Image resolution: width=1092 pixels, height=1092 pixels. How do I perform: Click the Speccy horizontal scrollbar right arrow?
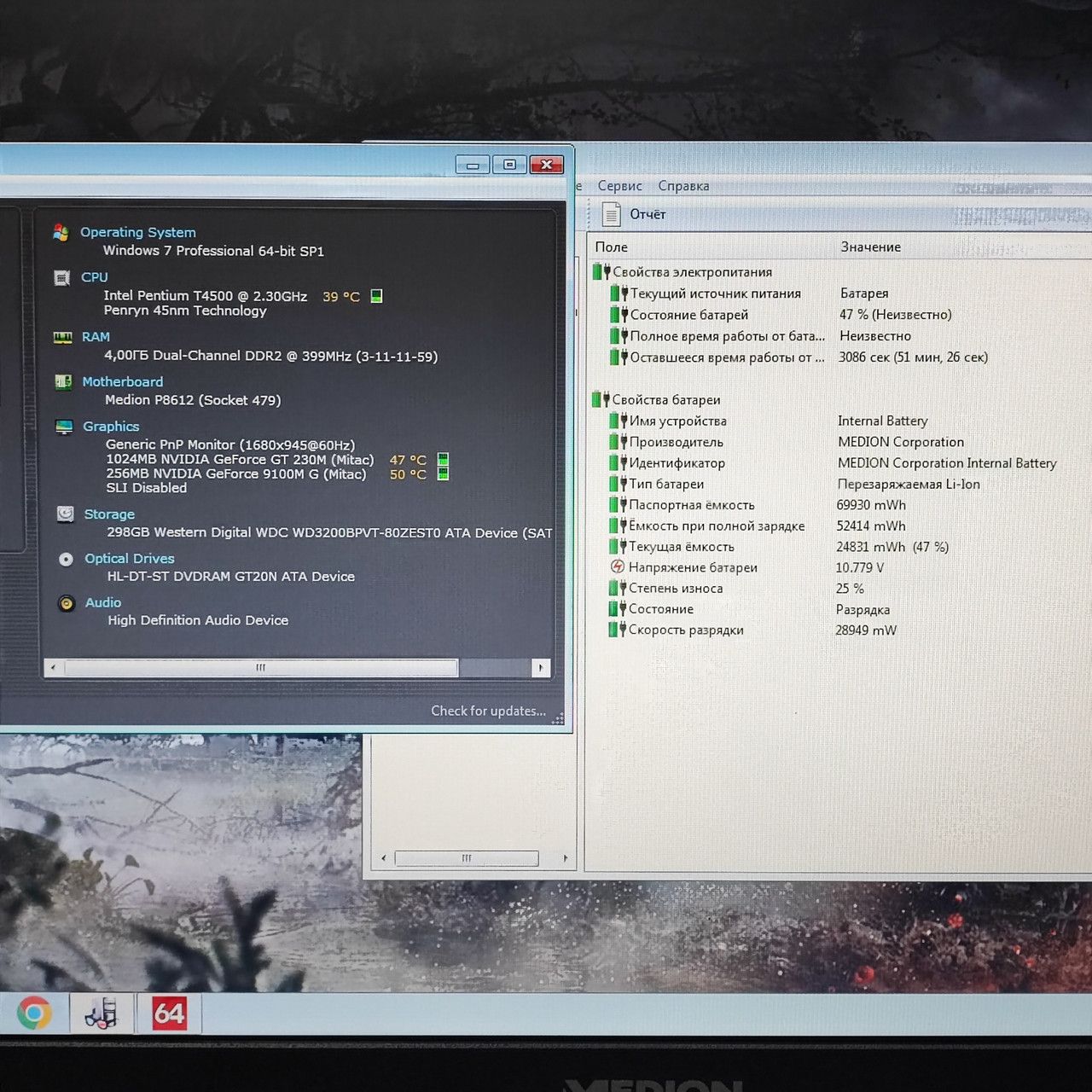point(541,667)
